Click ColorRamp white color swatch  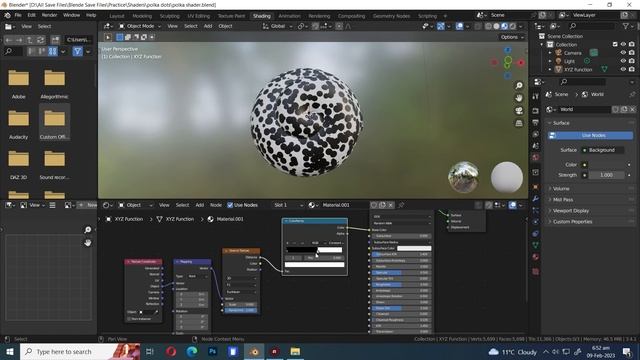pyautogui.click(x=314, y=265)
